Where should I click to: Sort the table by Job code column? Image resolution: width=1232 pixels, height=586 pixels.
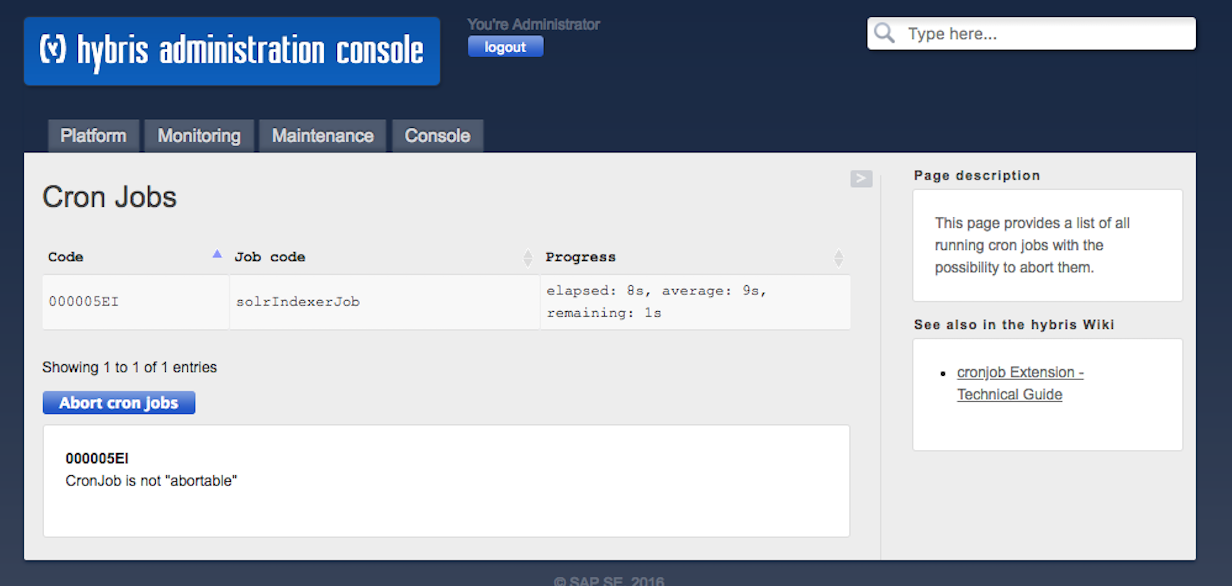point(384,257)
